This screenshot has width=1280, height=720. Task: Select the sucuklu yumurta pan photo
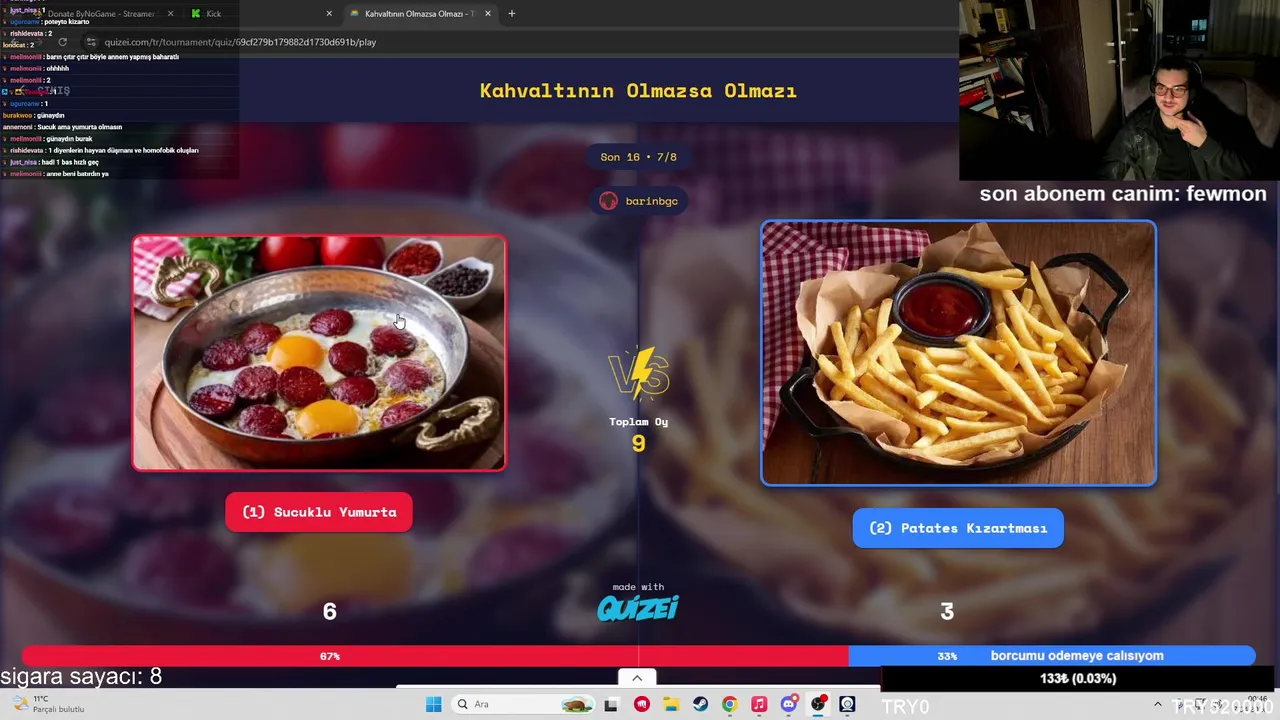click(319, 353)
